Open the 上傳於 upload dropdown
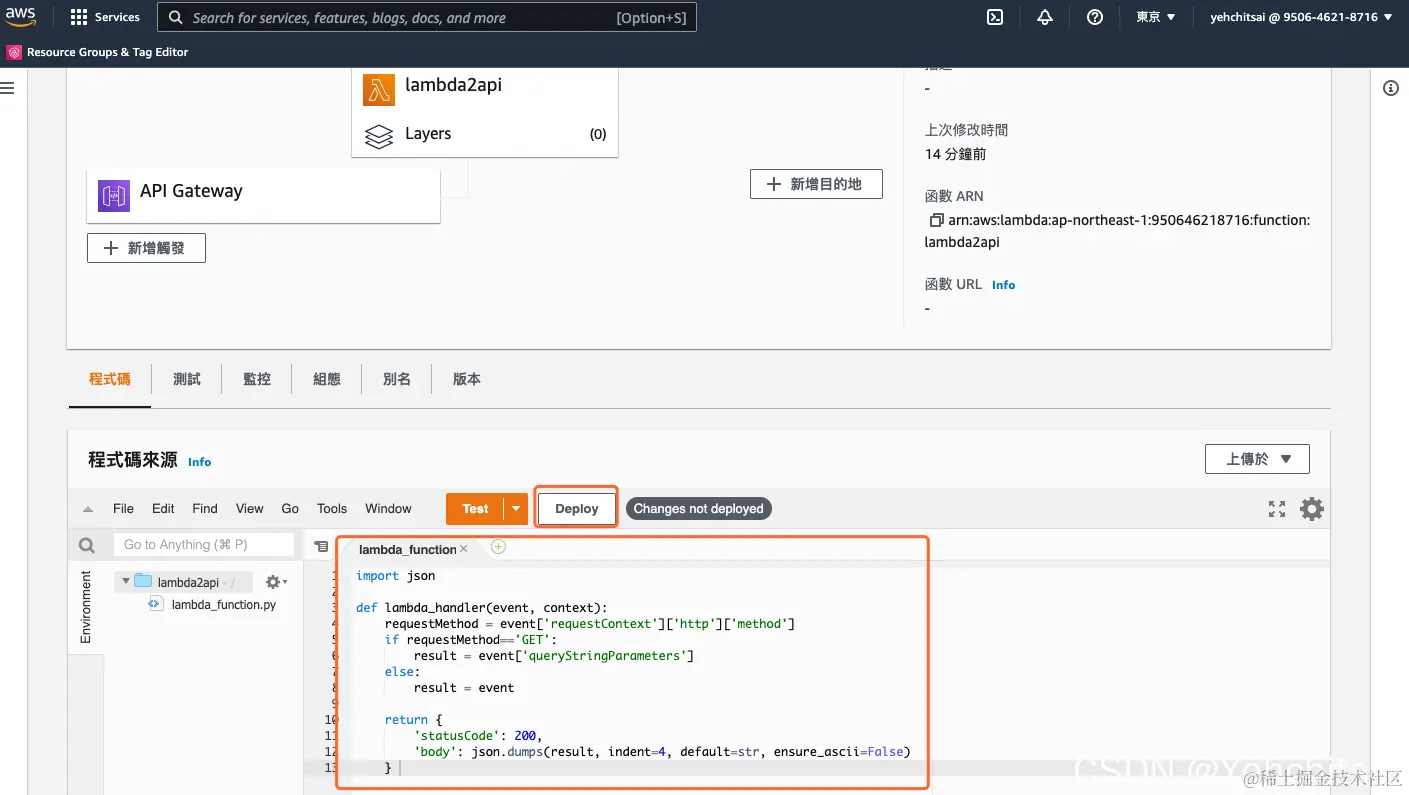Image resolution: width=1409 pixels, height=795 pixels. (1257, 459)
